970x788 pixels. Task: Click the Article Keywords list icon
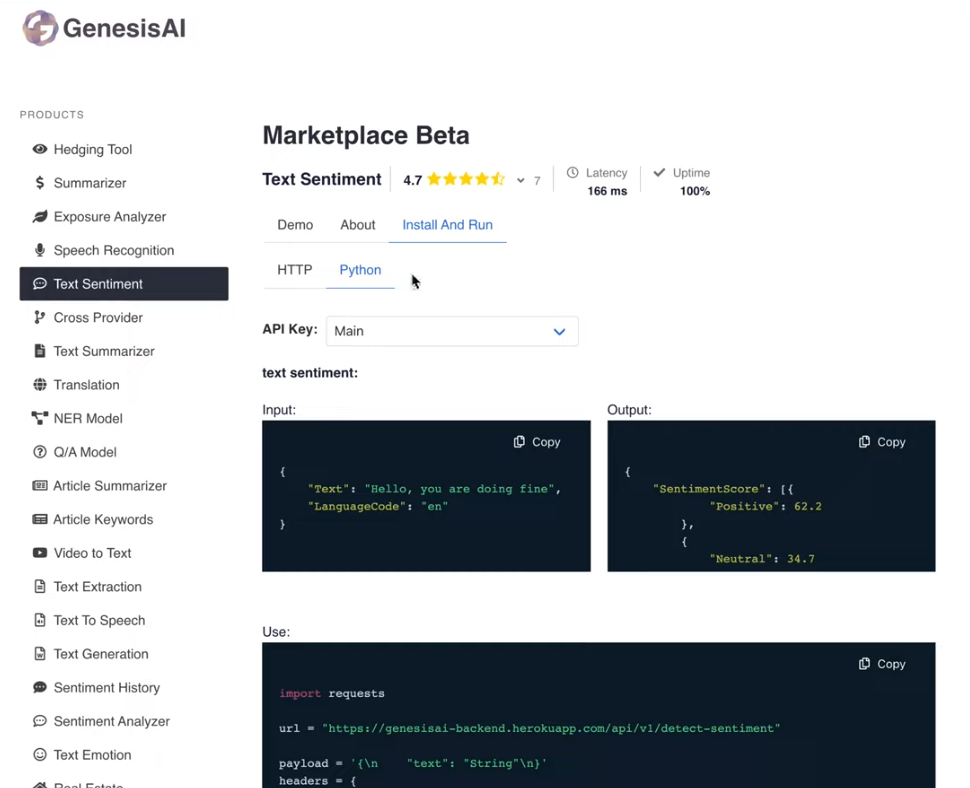pyautogui.click(x=40, y=519)
